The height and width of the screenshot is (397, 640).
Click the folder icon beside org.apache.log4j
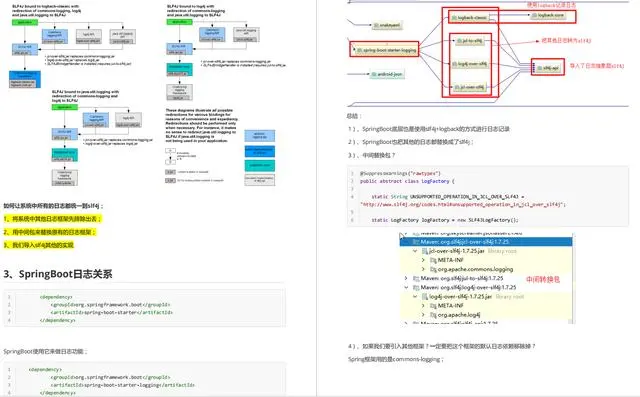point(433,315)
